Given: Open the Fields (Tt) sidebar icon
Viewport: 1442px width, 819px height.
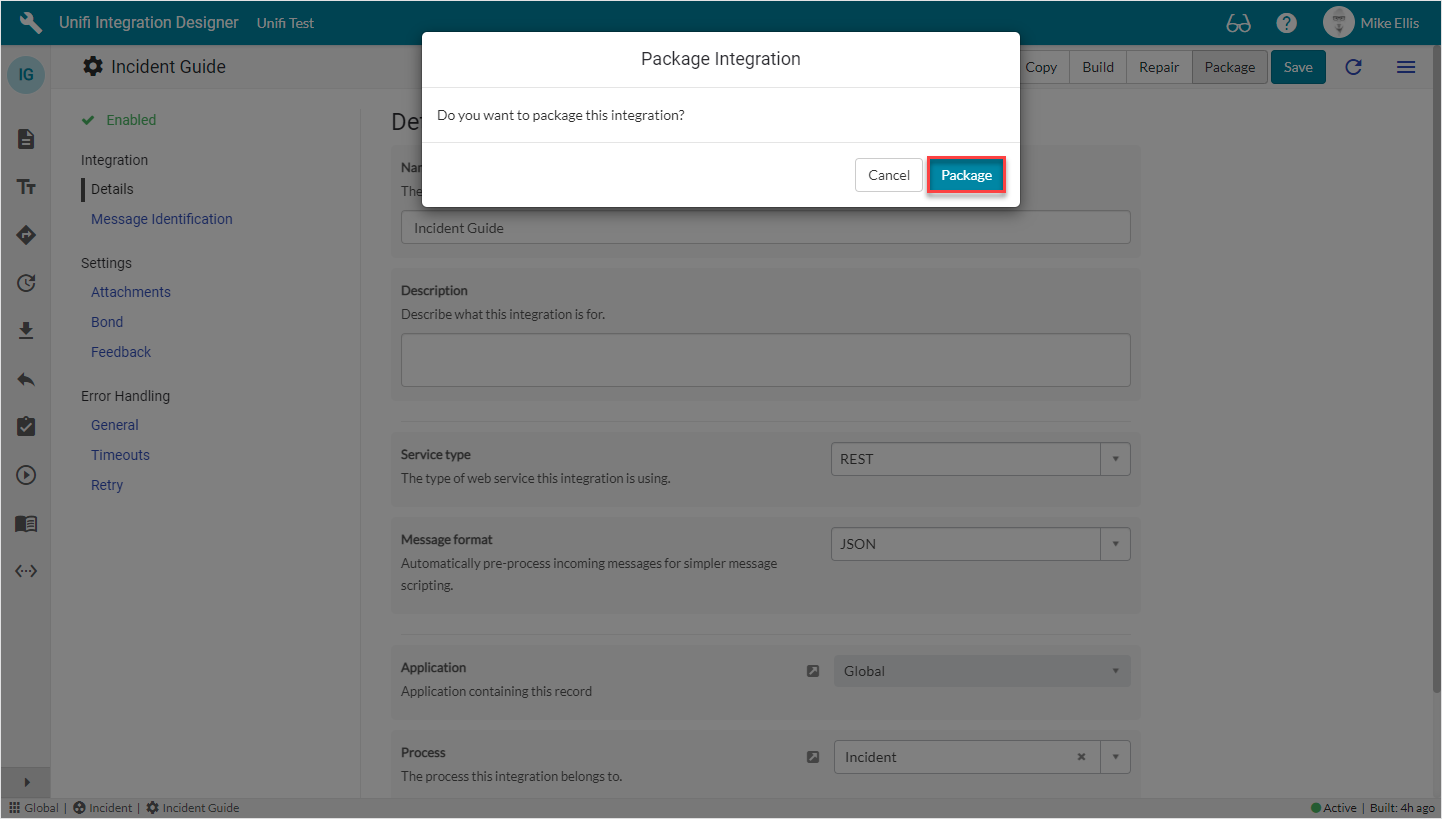Looking at the screenshot, I should (26, 187).
